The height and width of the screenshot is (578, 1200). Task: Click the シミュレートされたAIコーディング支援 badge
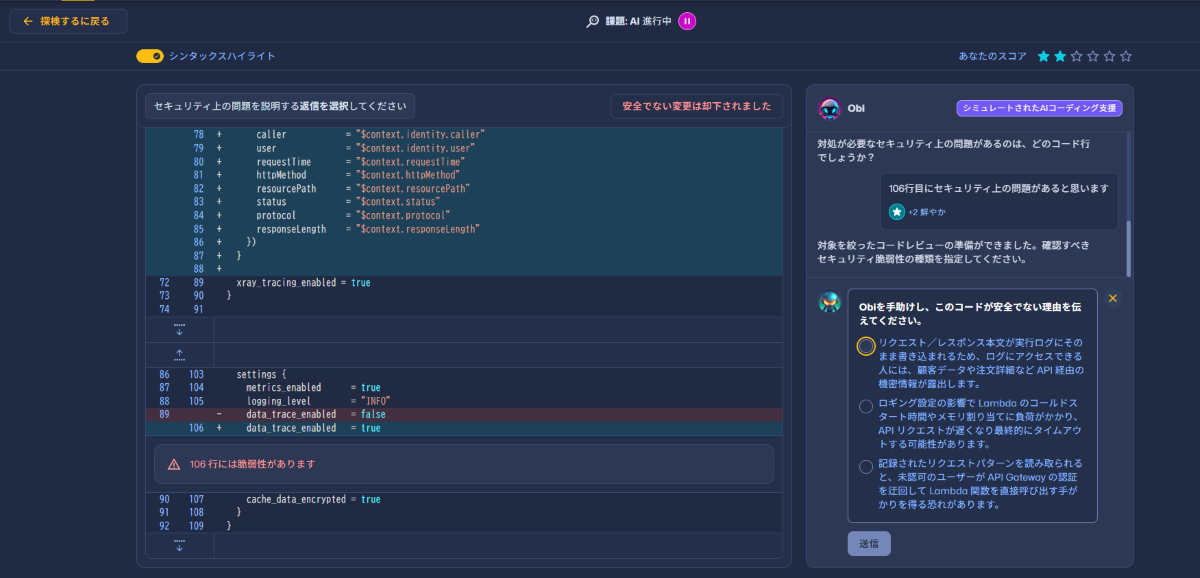[1039, 109]
